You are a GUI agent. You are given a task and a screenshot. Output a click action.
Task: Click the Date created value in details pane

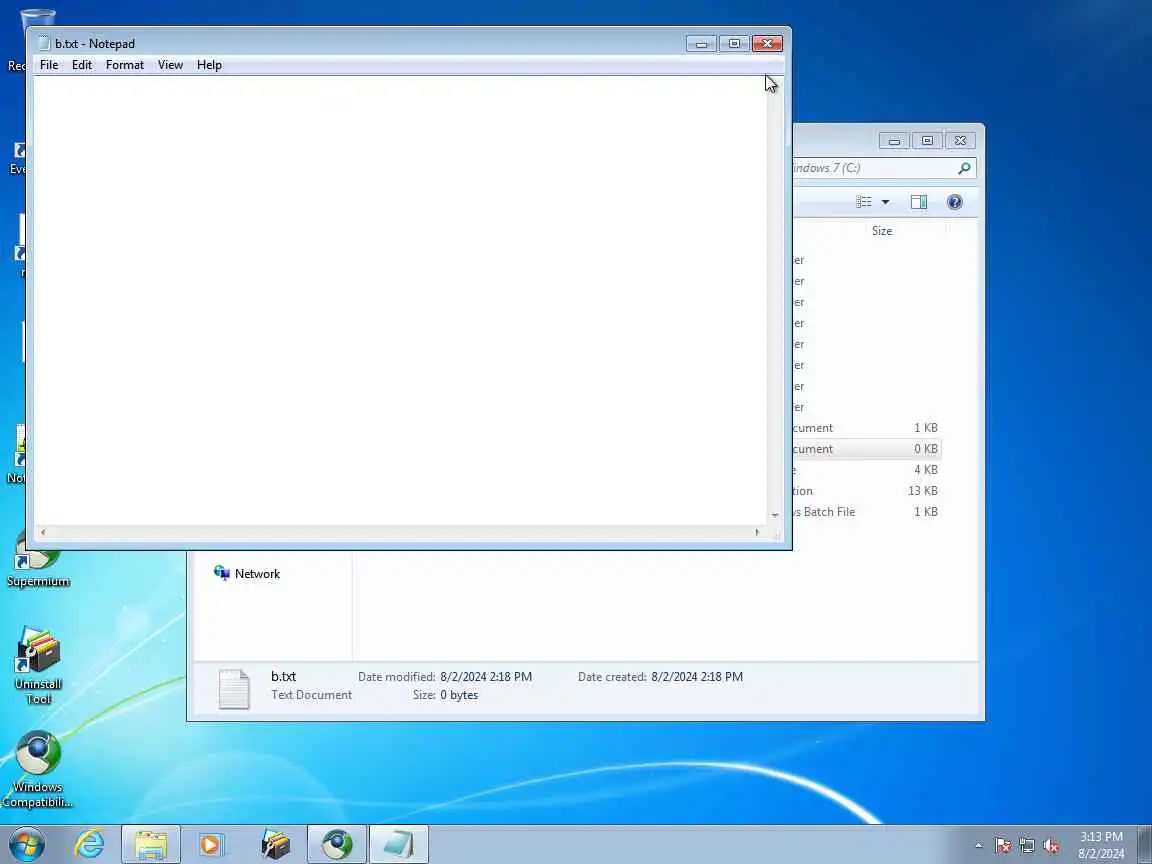pyautogui.click(x=696, y=677)
